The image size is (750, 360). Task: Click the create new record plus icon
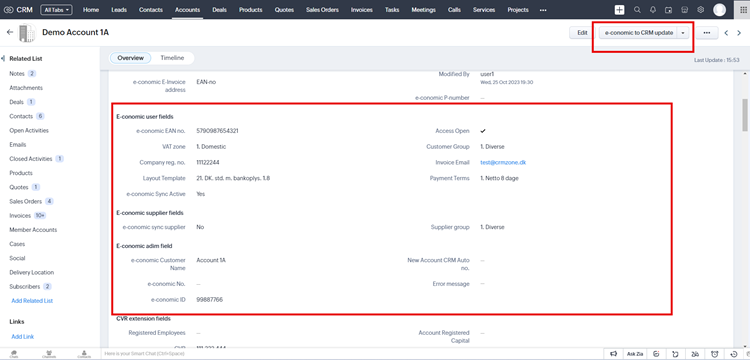tap(619, 10)
